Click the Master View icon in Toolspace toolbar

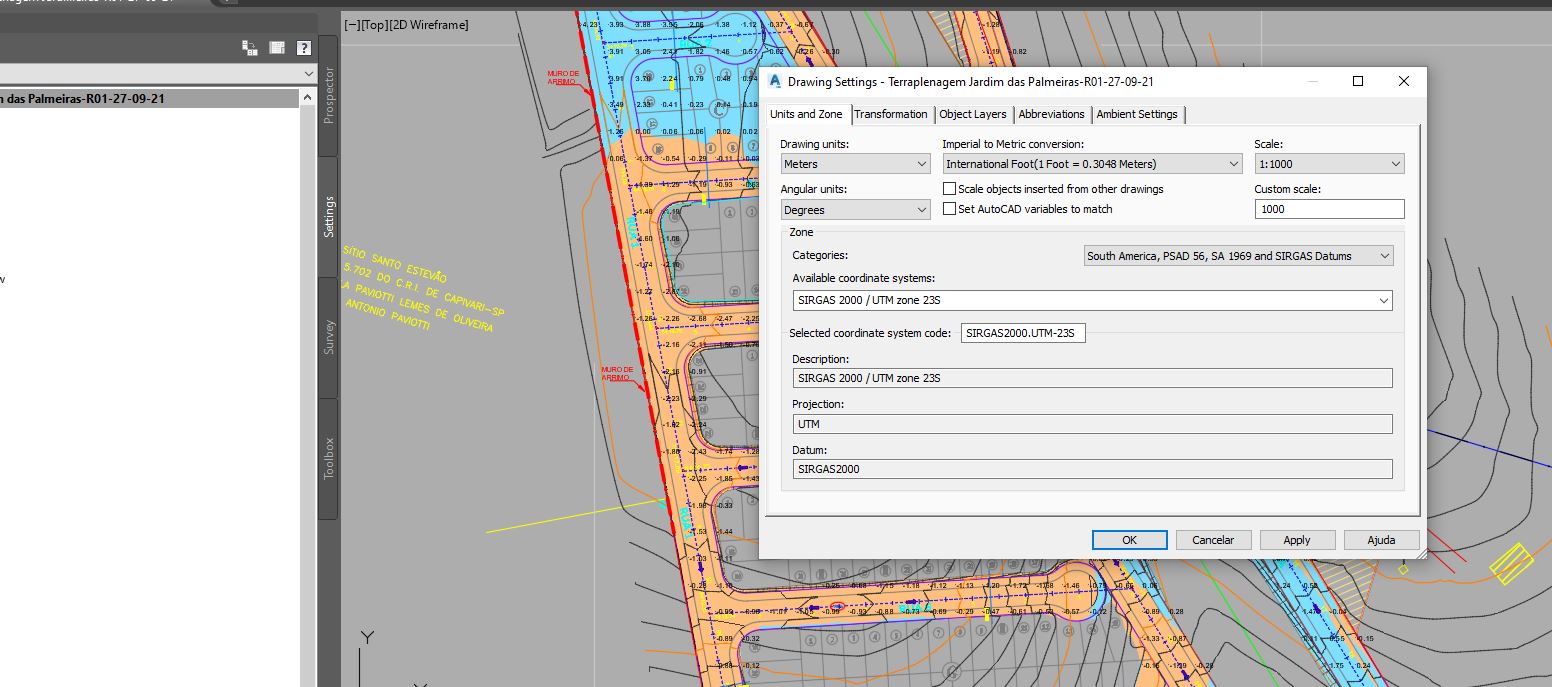(x=249, y=47)
